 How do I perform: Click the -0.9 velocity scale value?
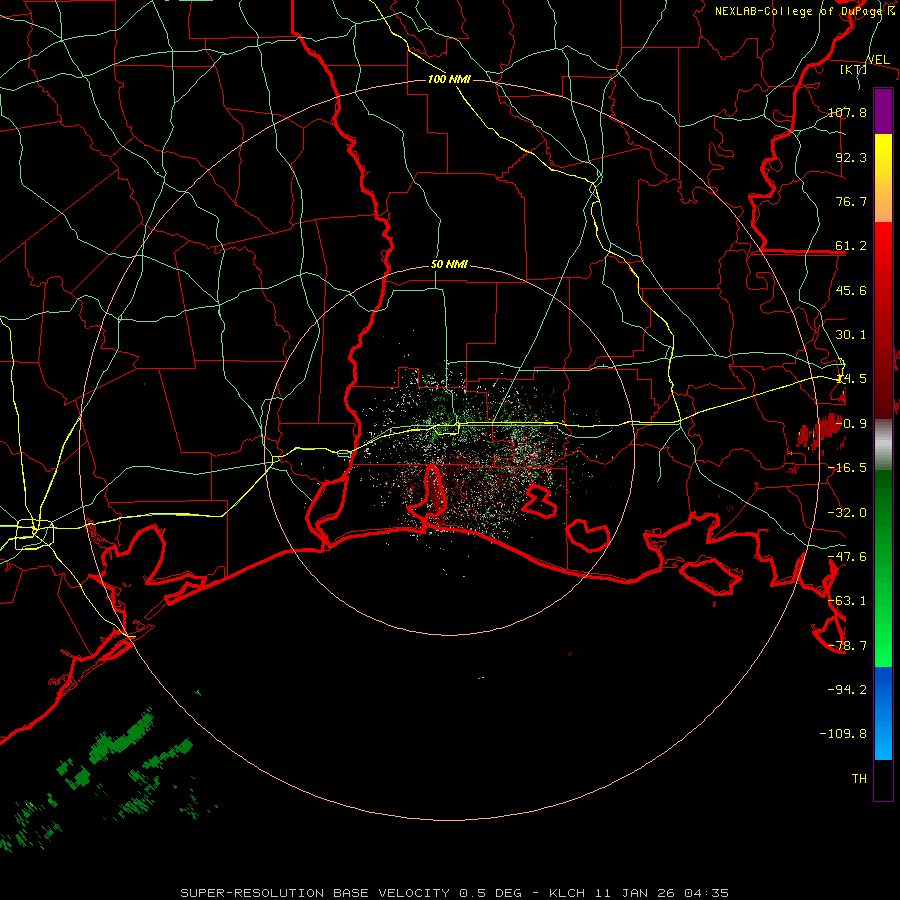tap(851, 424)
